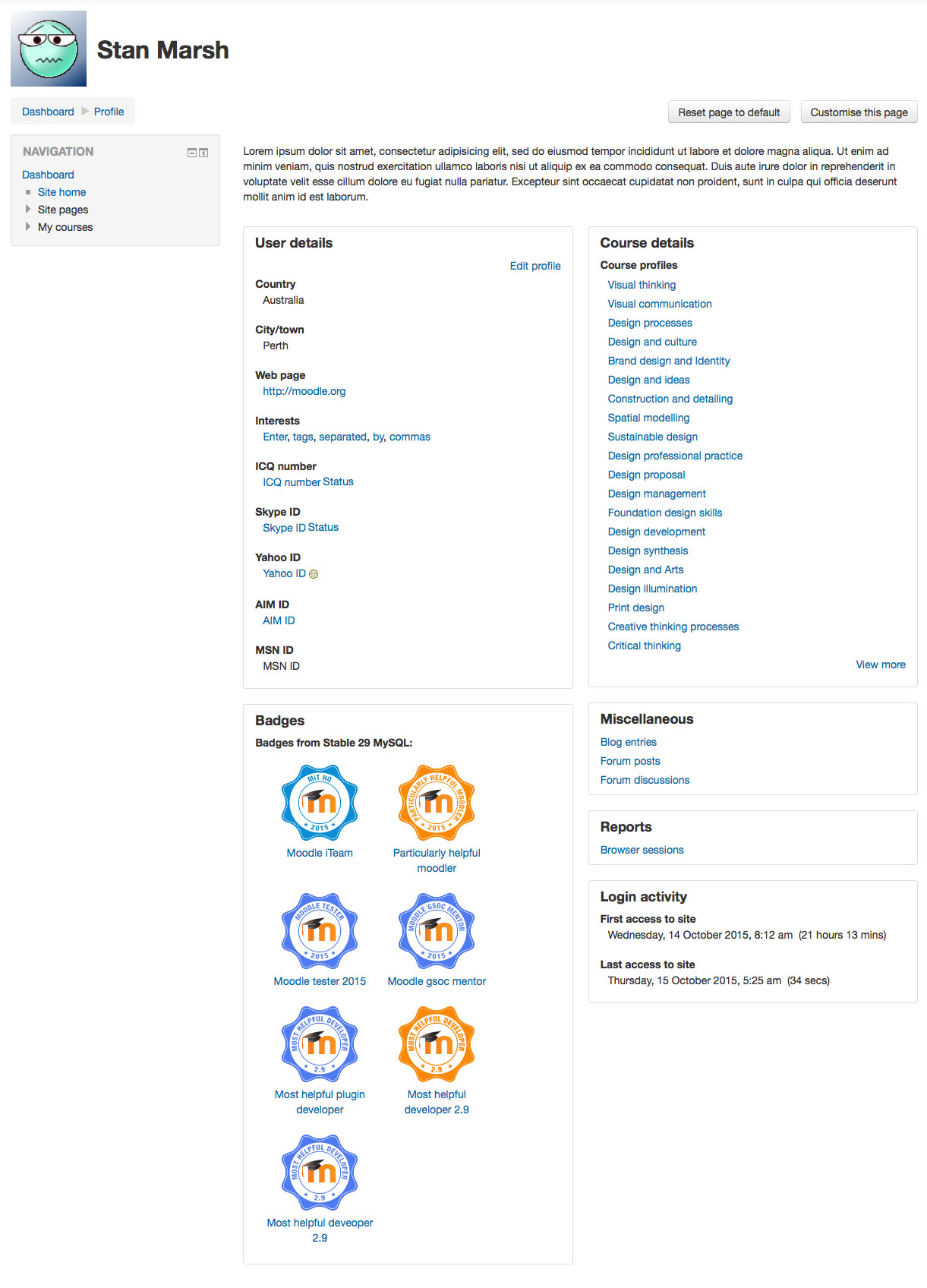
Task: Click the 'separated' interest tag
Action: point(342,437)
